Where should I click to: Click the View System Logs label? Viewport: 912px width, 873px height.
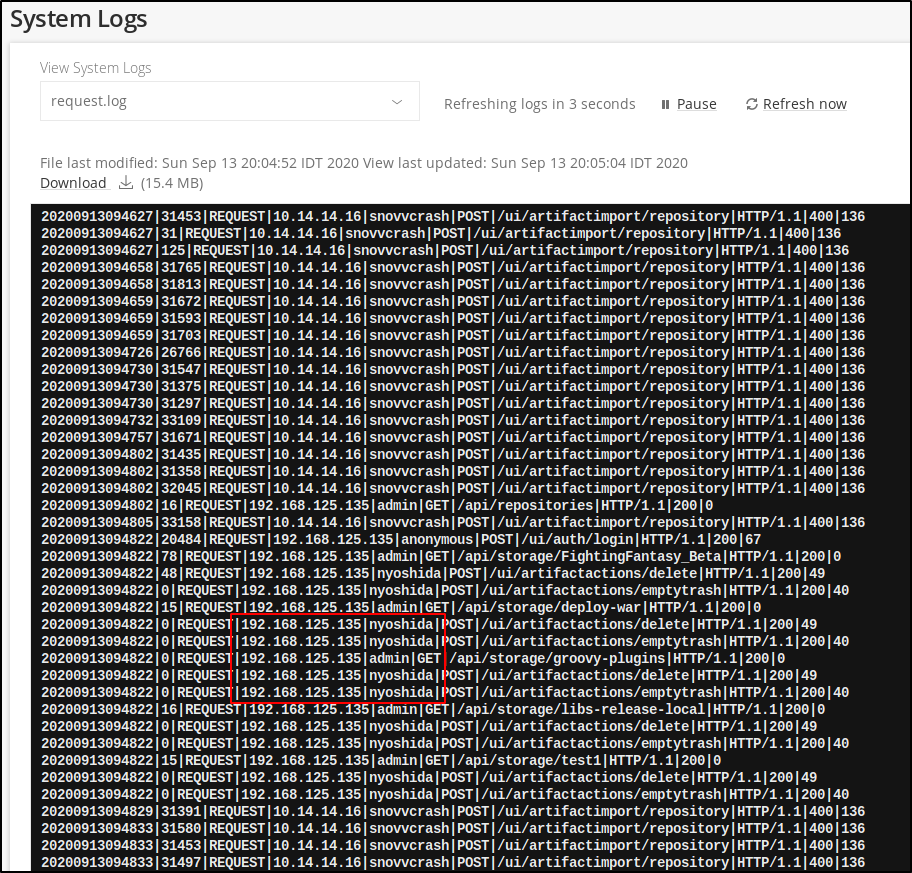click(x=96, y=68)
